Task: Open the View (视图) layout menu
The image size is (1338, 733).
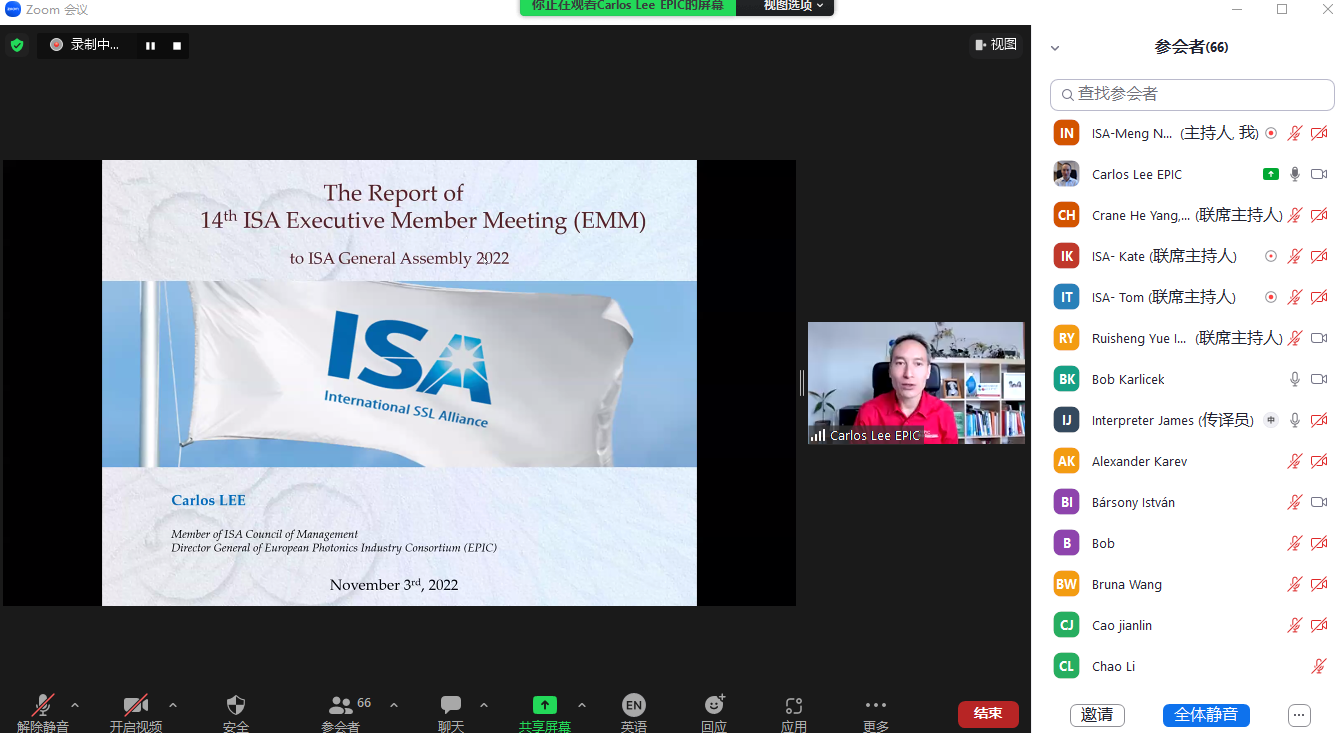Action: [996, 44]
